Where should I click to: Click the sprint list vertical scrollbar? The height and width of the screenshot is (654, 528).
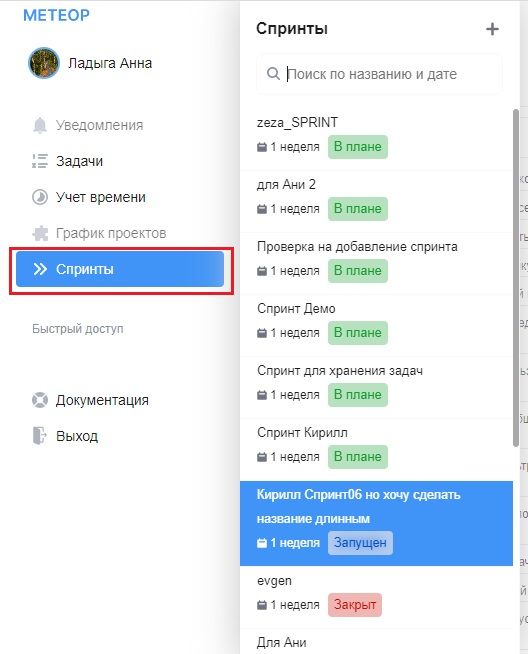(516, 278)
